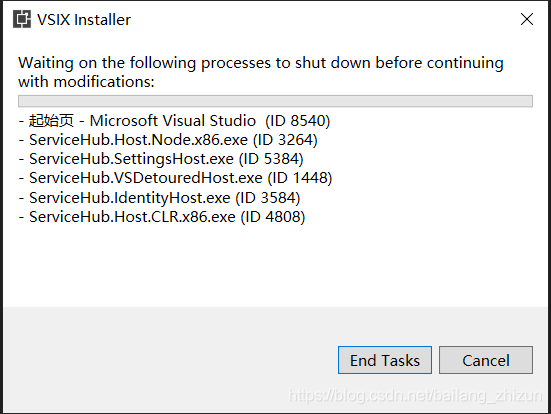
Task: Select the ServiceHub.SettingsHost.exe process name
Action: (131, 159)
